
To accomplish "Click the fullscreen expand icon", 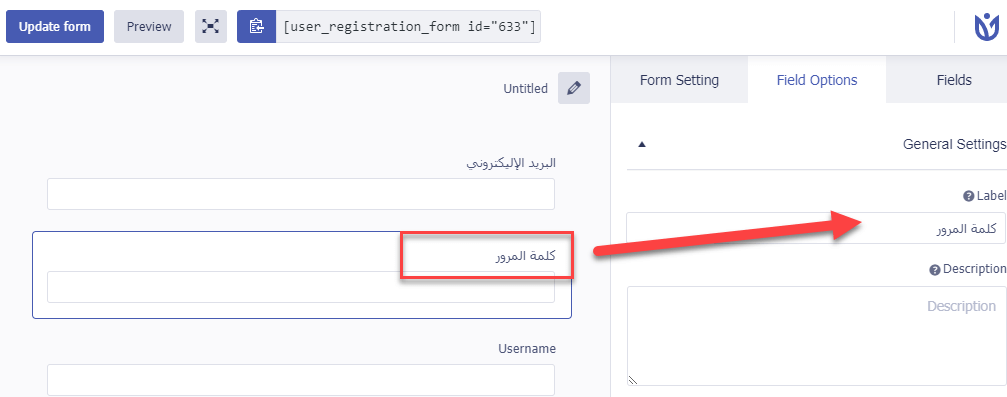I will pos(211,26).
